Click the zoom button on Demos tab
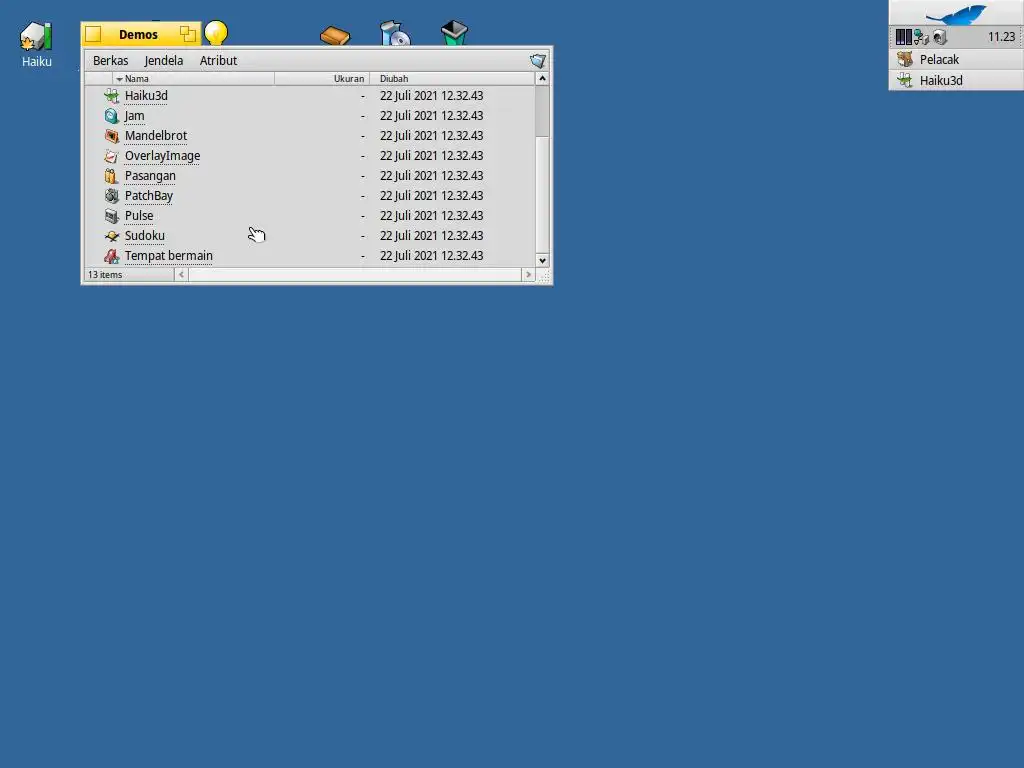The image size is (1024, 768). coord(187,34)
